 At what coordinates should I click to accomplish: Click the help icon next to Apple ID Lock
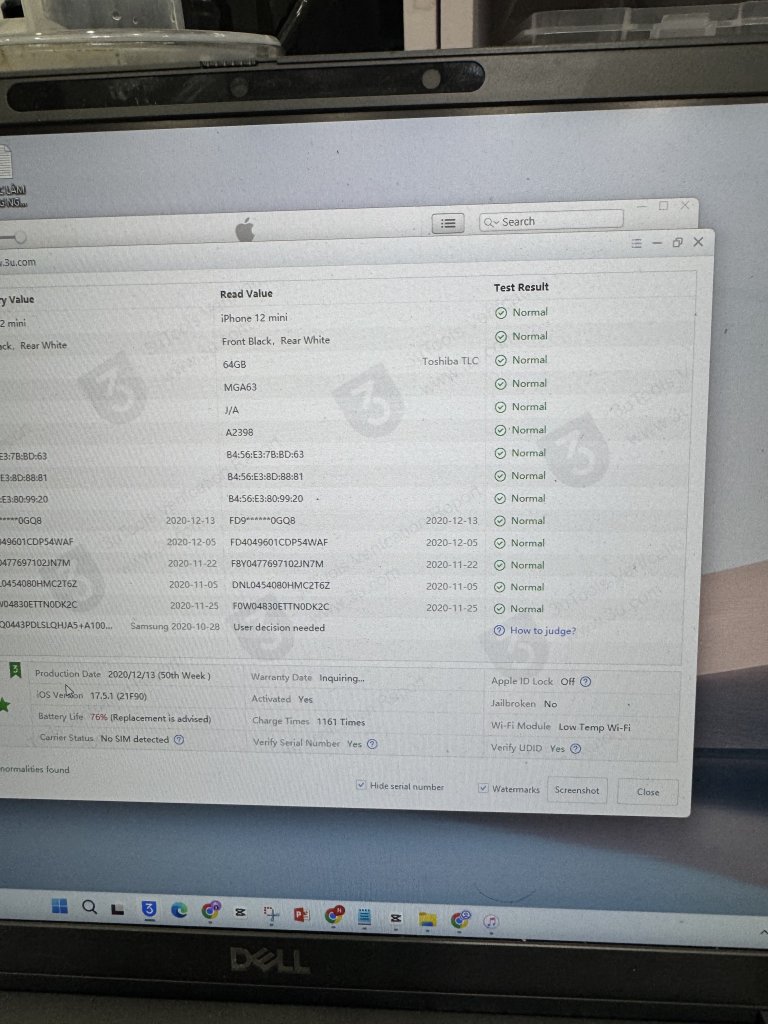(585, 681)
